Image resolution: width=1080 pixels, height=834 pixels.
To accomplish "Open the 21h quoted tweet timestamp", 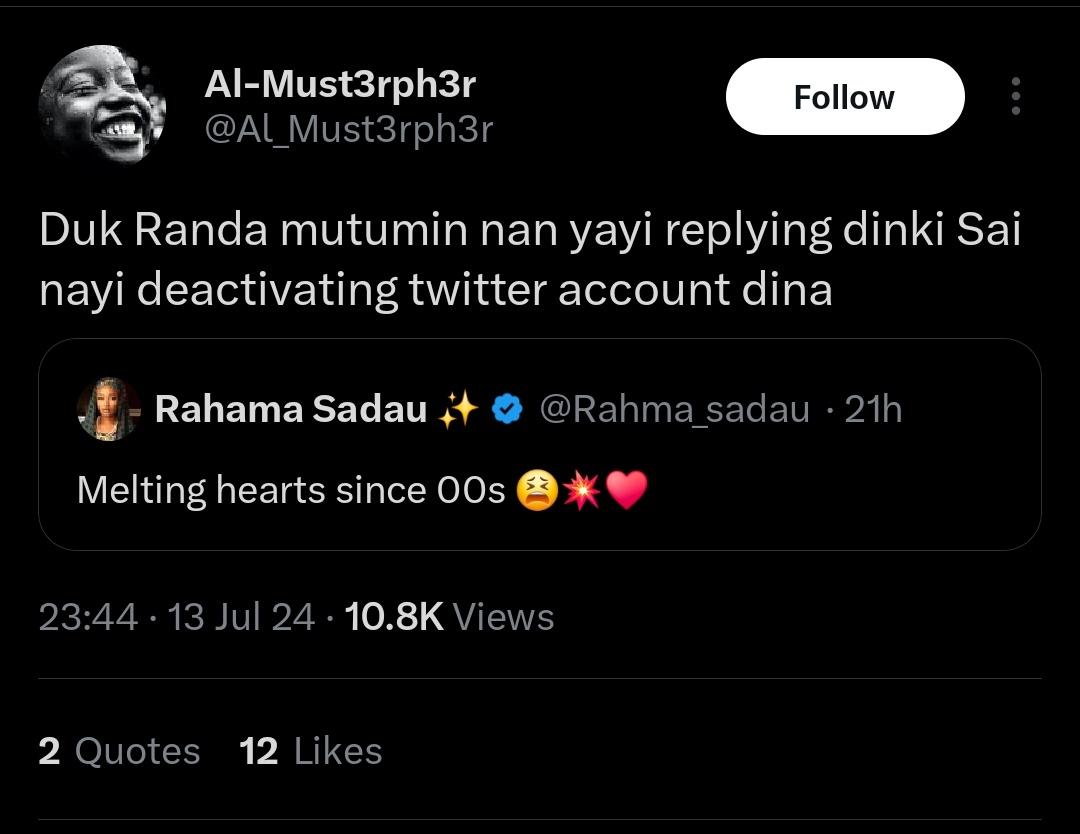I will [873, 409].
